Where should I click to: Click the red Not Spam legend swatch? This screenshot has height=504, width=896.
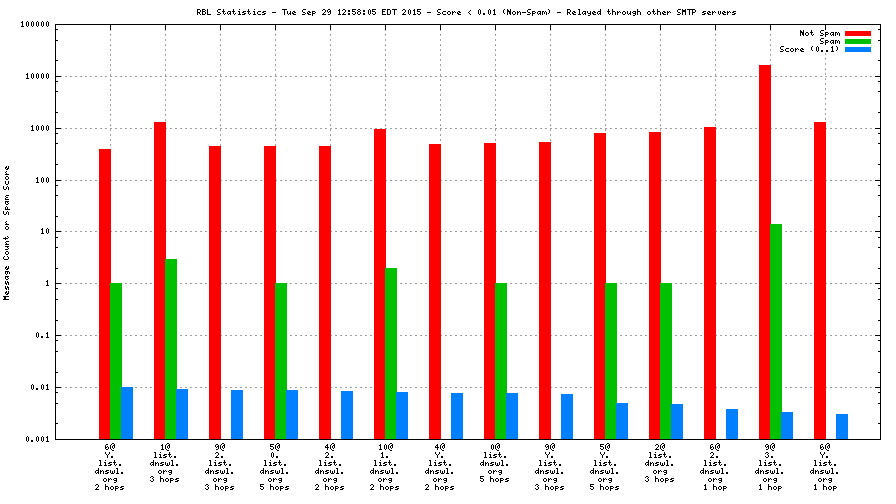point(858,33)
